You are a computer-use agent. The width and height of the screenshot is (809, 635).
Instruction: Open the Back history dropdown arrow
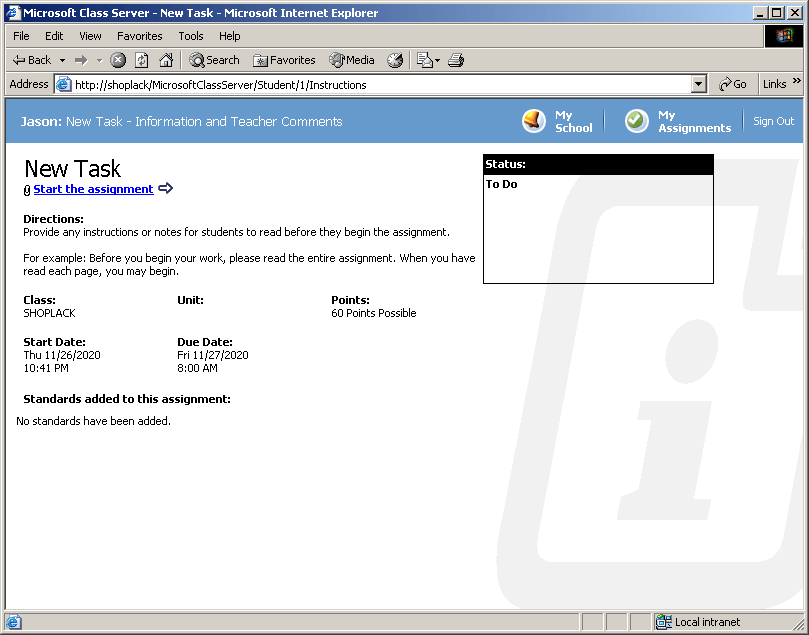click(62, 60)
